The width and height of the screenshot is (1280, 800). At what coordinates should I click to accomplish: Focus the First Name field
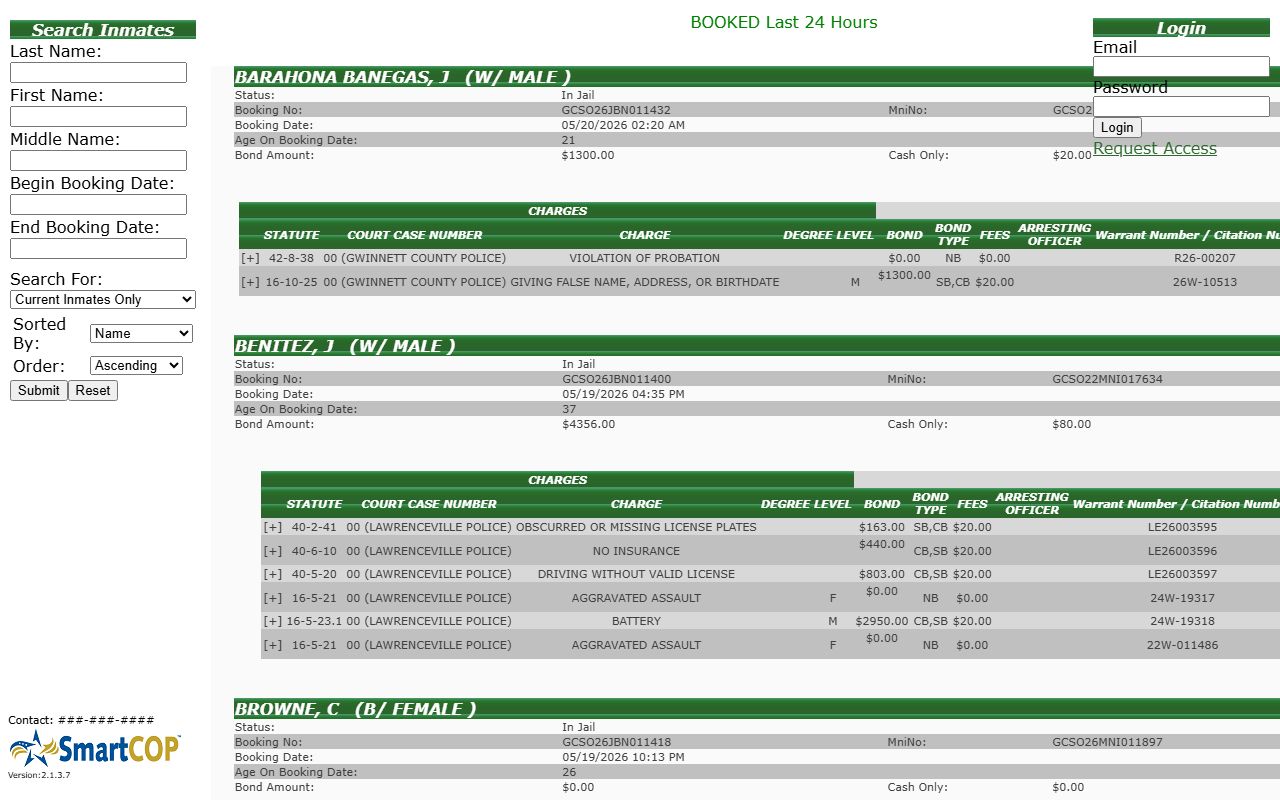point(98,117)
